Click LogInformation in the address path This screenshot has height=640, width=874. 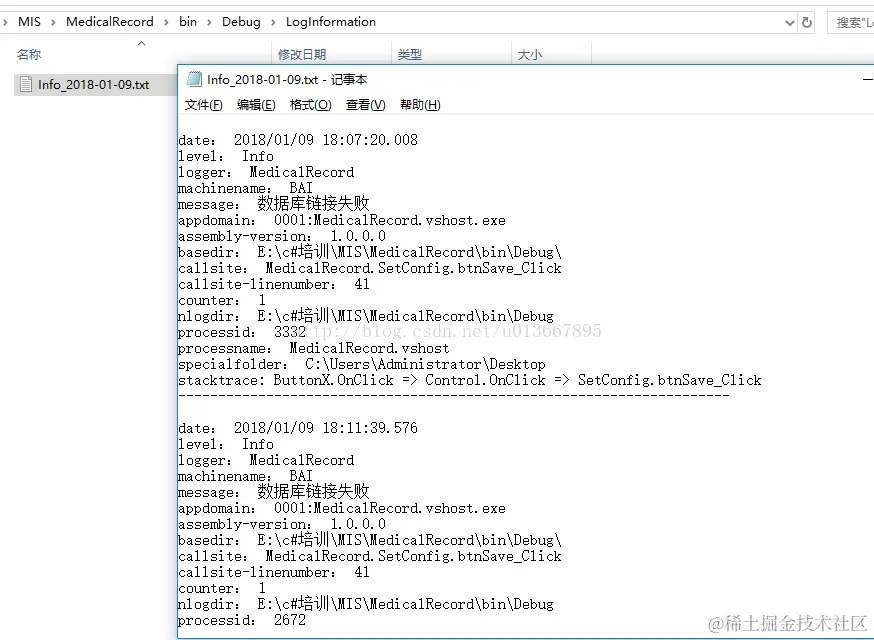(331, 22)
